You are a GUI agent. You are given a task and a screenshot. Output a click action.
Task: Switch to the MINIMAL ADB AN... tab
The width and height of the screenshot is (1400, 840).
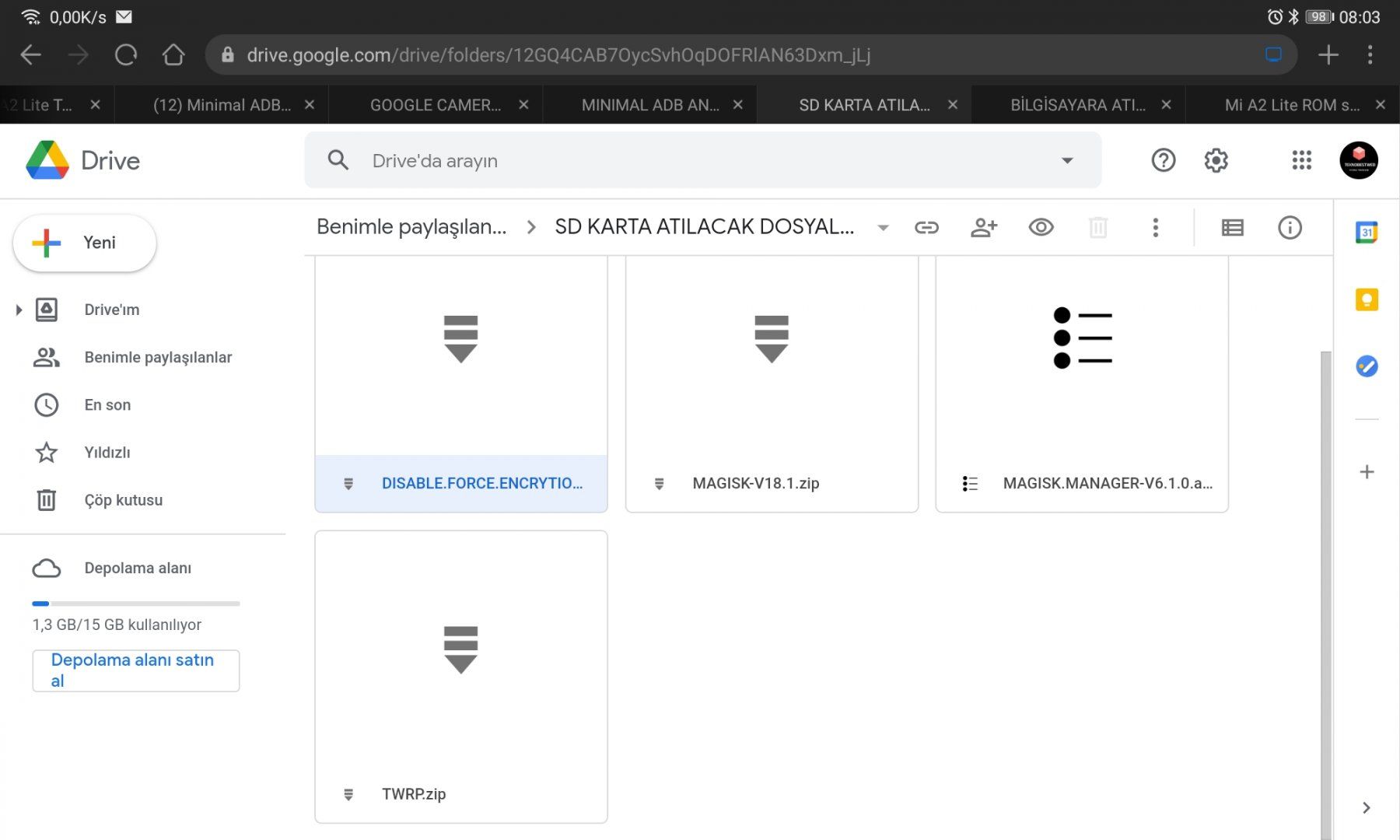650,105
